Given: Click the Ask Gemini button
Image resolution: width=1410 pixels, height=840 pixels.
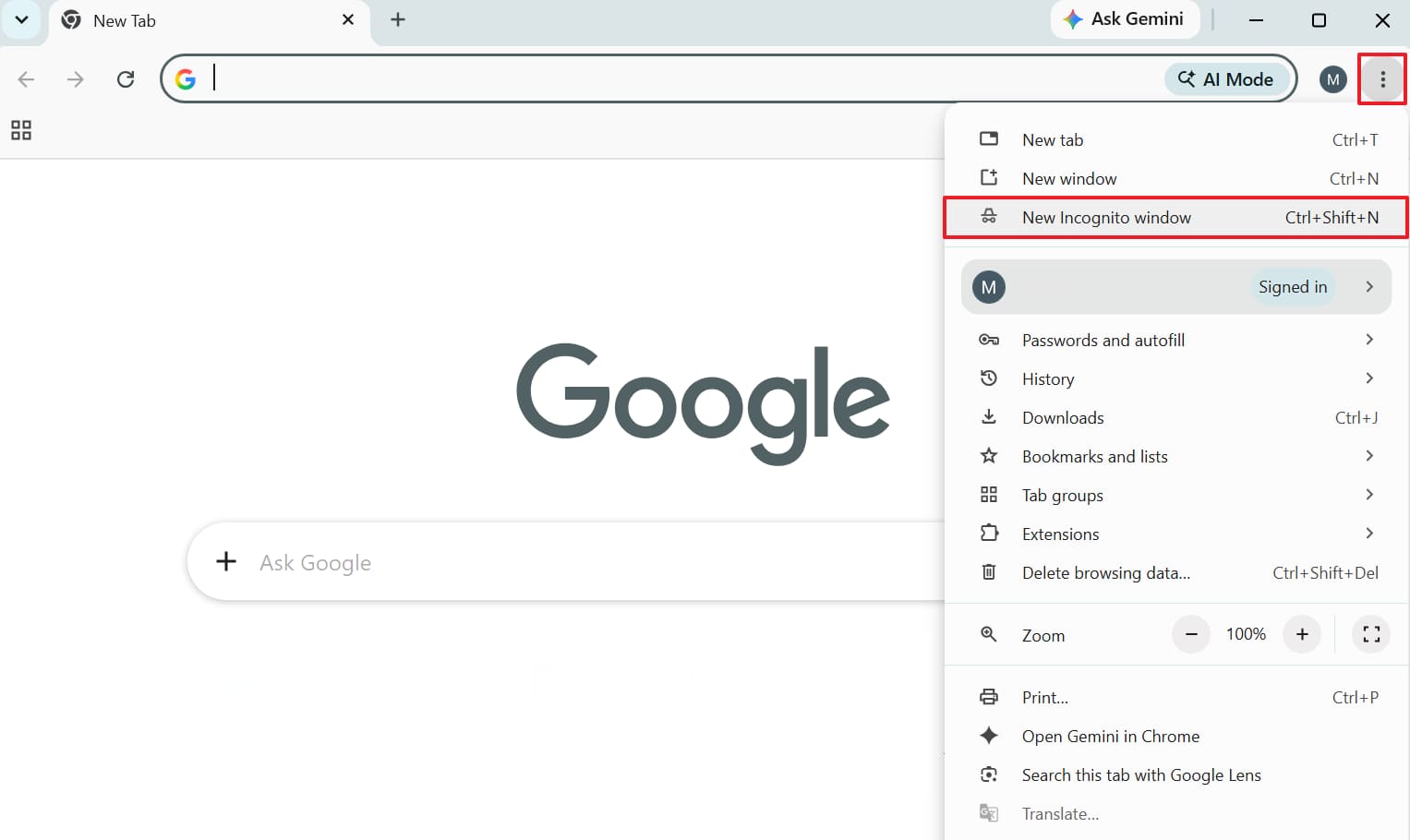Looking at the screenshot, I should coord(1125,18).
